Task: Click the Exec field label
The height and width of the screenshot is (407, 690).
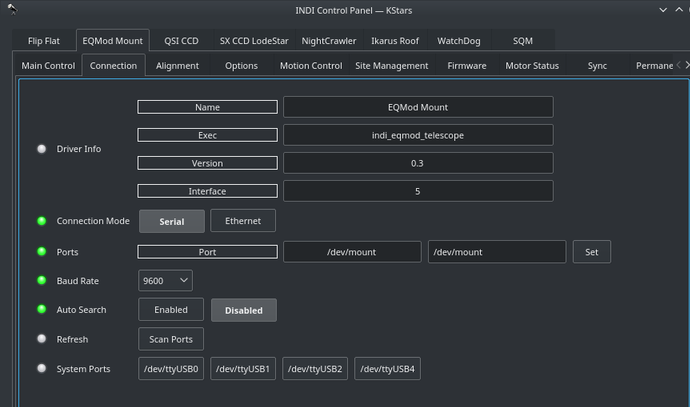Action: tap(207, 135)
